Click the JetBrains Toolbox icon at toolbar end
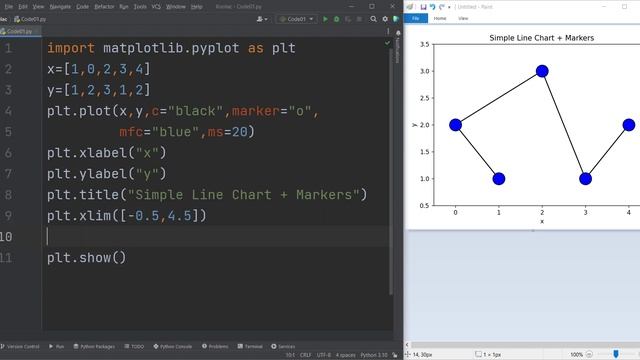The width and height of the screenshot is (640, 360). [396, 19]
